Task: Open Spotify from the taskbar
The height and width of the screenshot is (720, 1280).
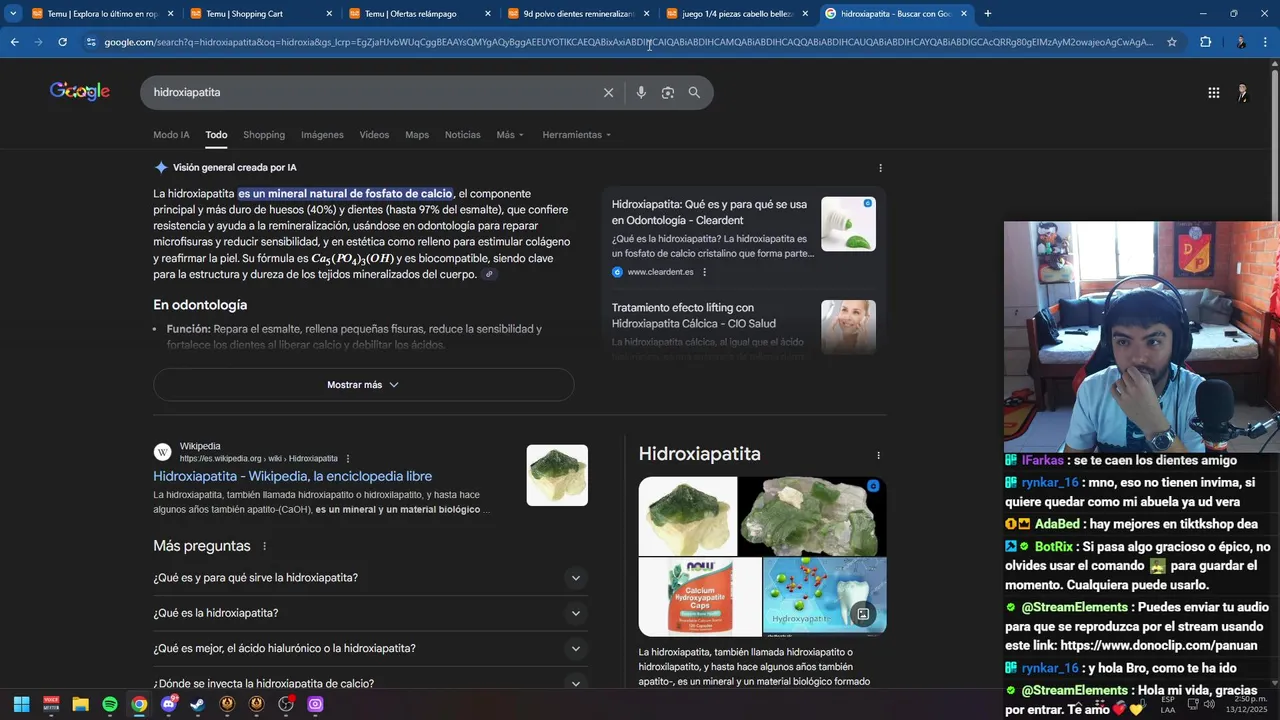Action: pos(110,704)
